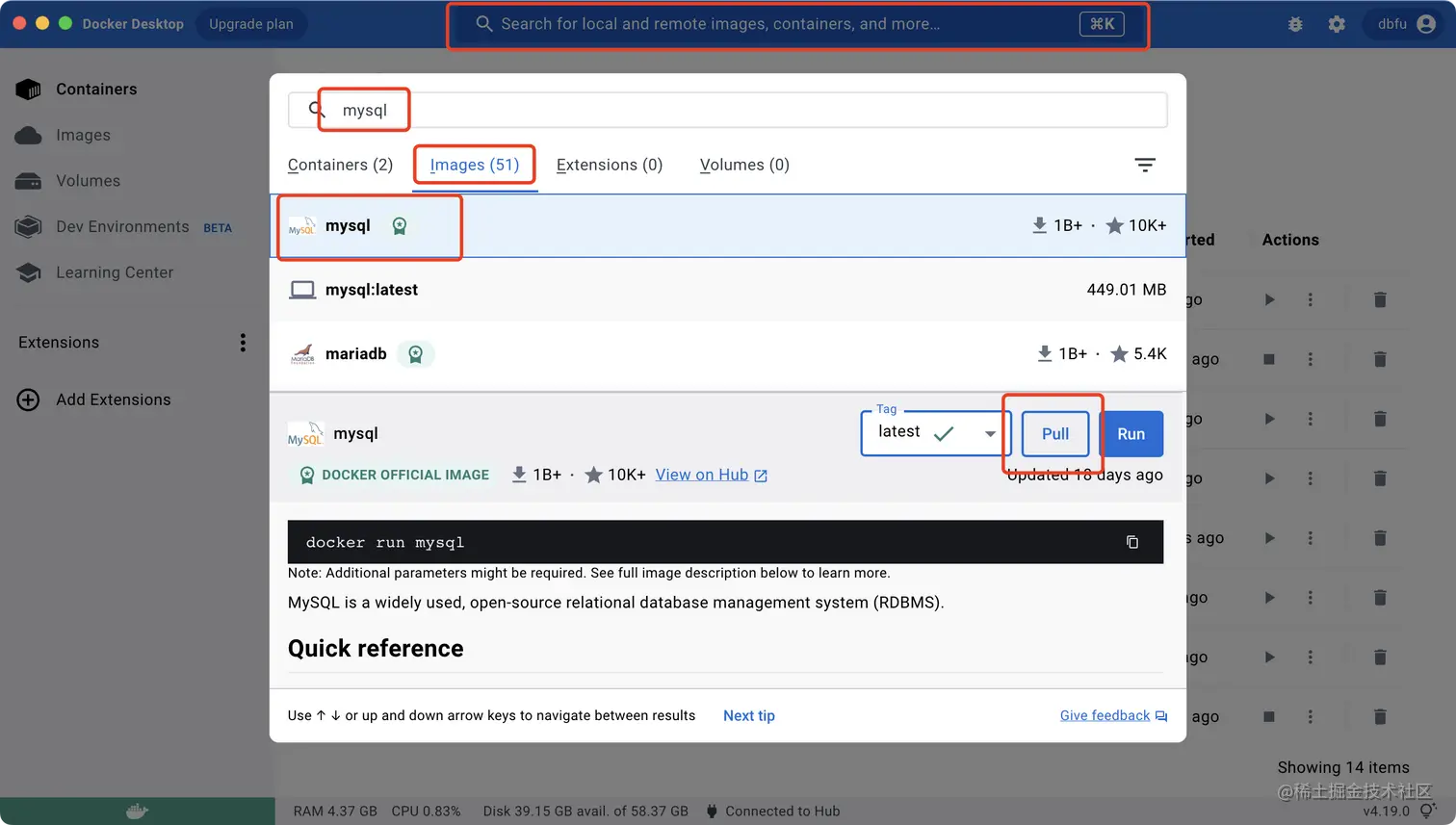The height and width of the screenshot is (825, 1456).
Task: Open the troubleshoot bug icon
Action: click(1295, 24)
